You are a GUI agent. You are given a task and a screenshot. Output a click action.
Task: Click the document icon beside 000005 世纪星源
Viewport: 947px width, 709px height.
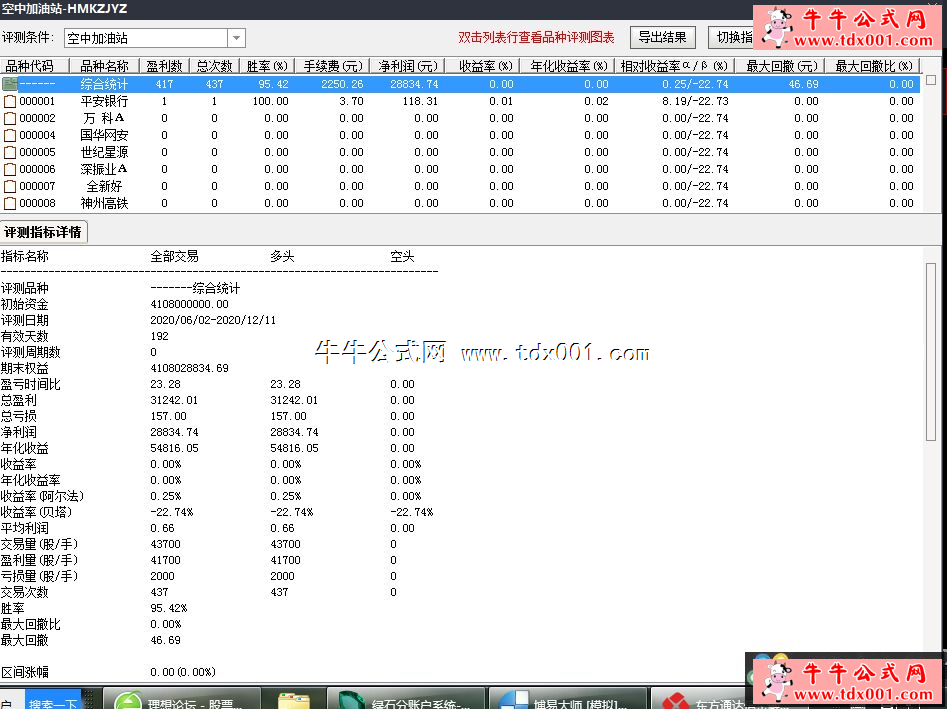point(10,152)
